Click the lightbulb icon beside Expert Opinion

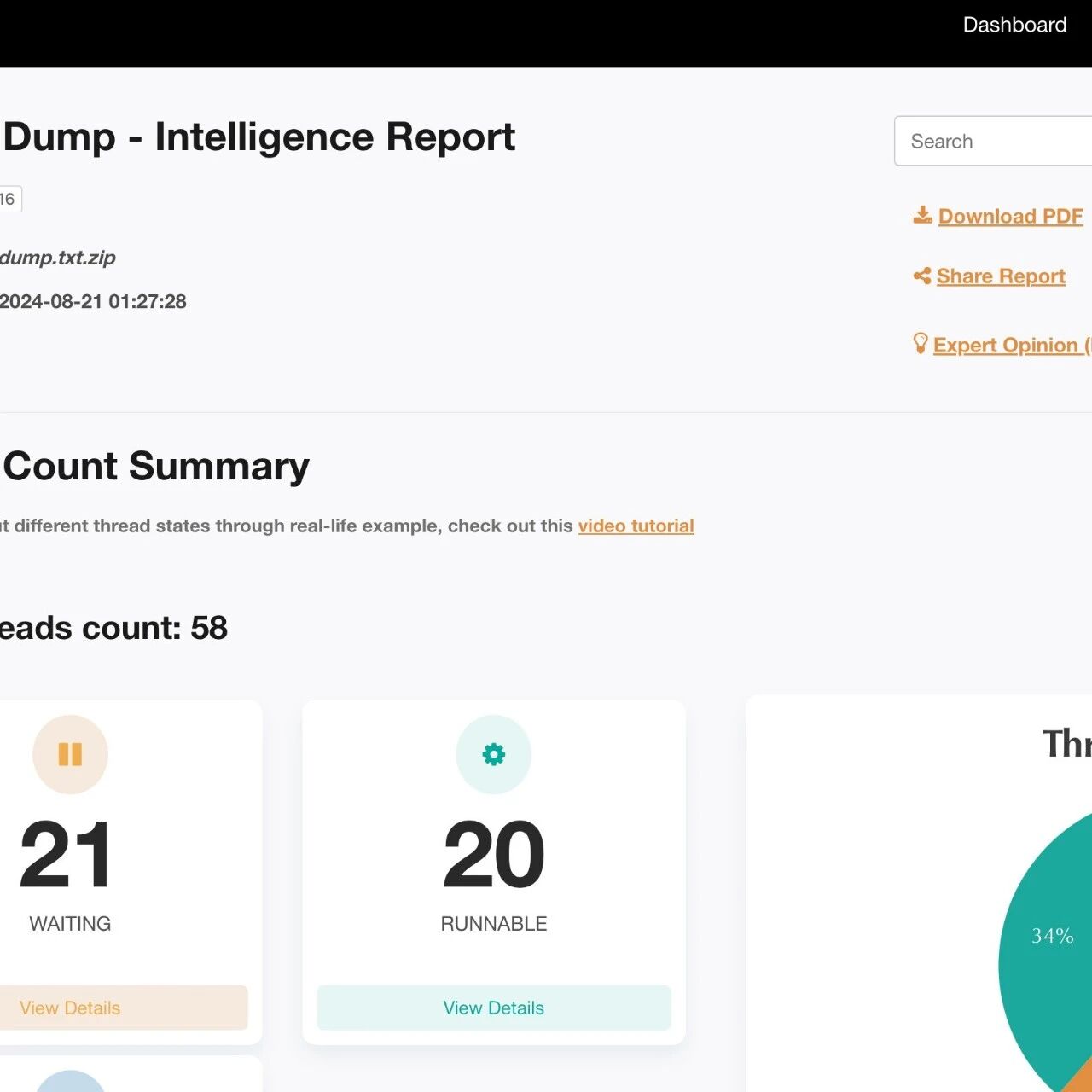pos(920,343)
